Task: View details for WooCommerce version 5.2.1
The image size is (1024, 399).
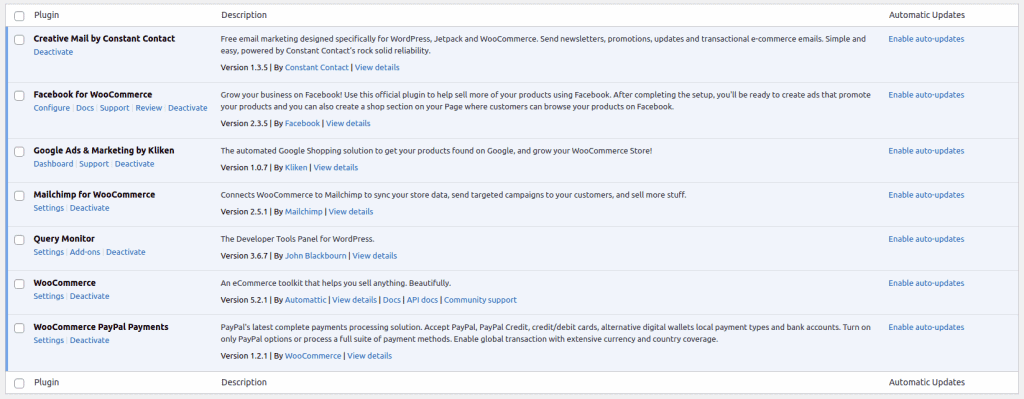Action: [355, 300]
